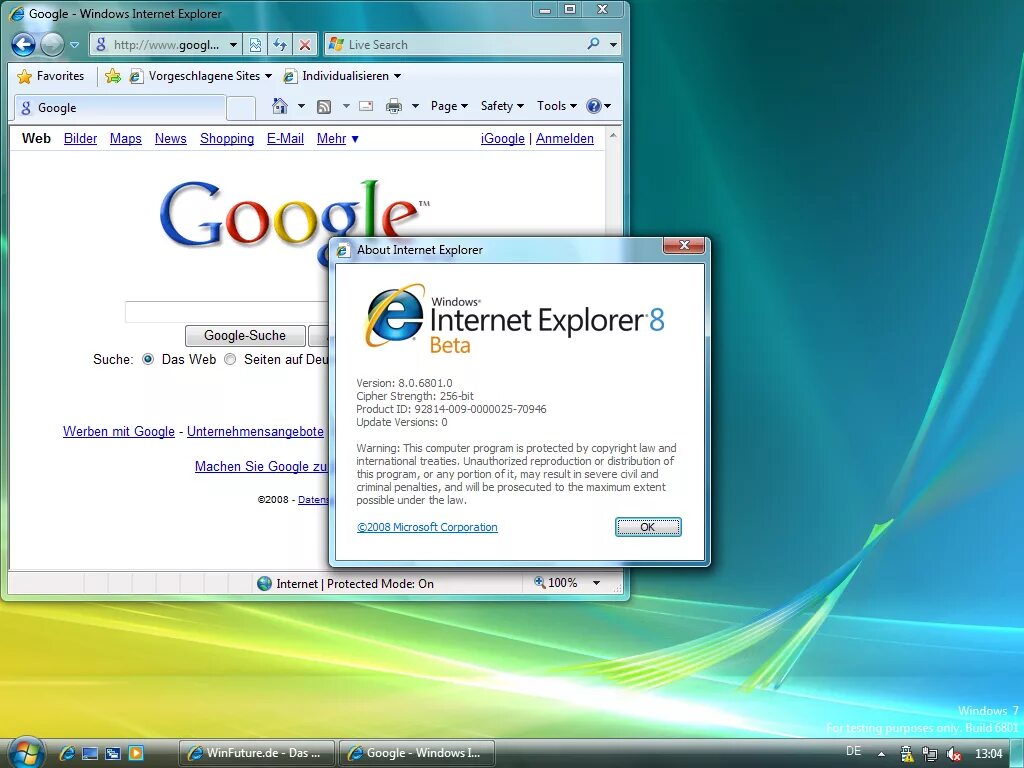Open a new tab with blank tab button
This screenshot has width=1024, height=768.
click(240, 108)
